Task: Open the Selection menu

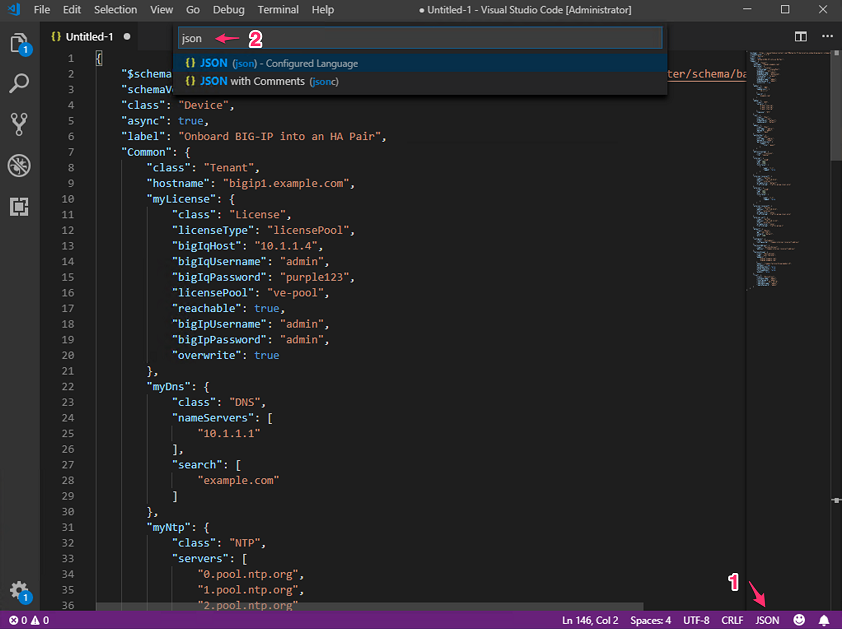Action: 115,10
